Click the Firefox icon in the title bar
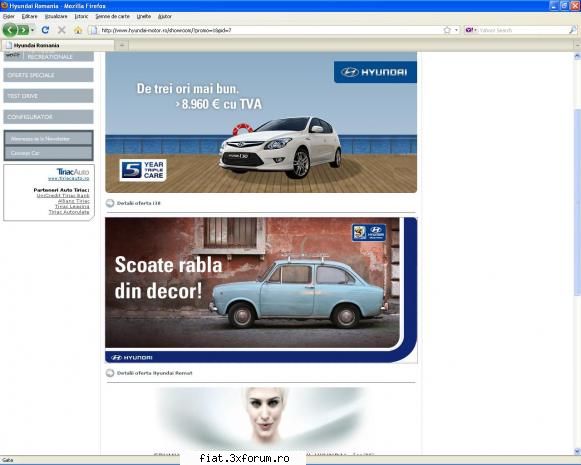Viewport: 581px width, 465px height. pos(4,6)
